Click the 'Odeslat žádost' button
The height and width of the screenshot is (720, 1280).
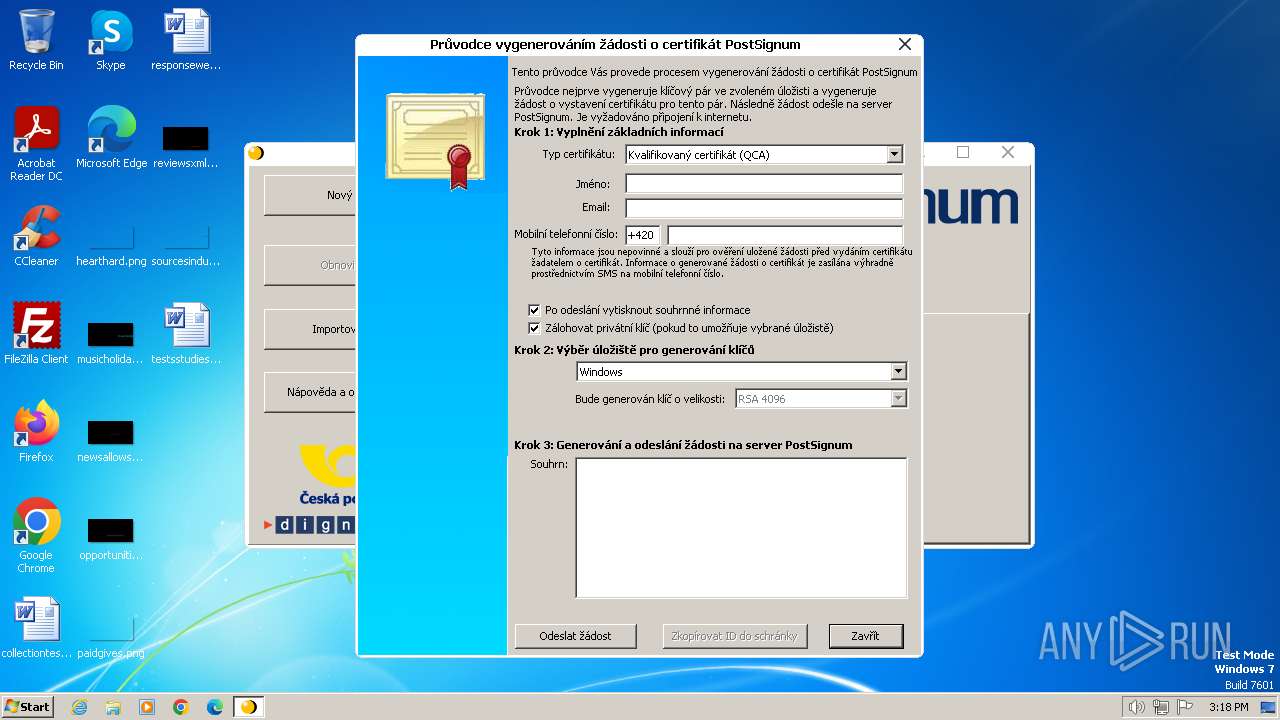(575, 636)
